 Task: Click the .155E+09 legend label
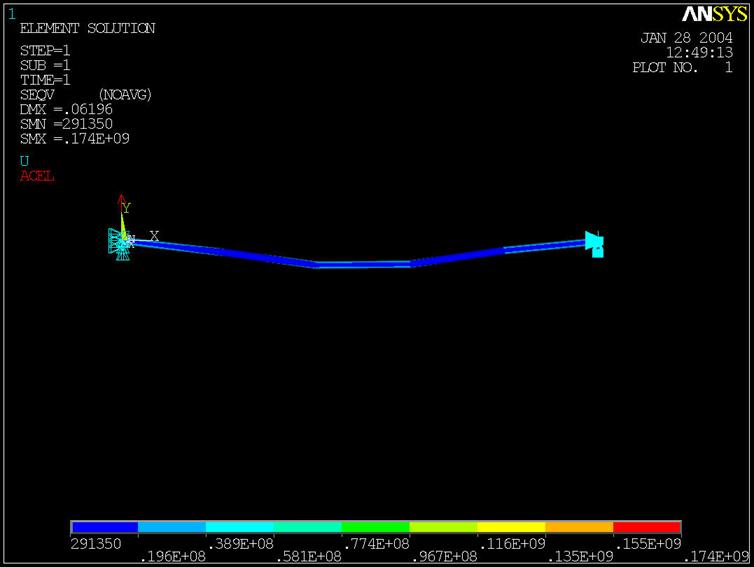coord(649,544)
